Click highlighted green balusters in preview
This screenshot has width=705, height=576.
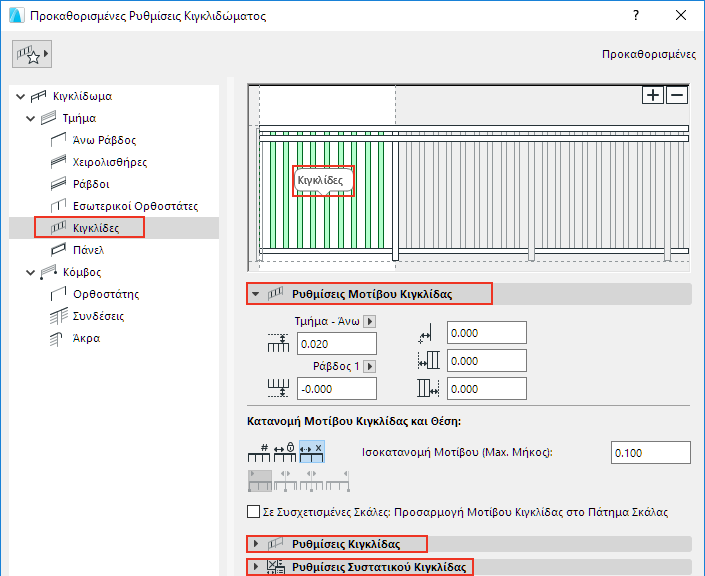pos(327,216)
